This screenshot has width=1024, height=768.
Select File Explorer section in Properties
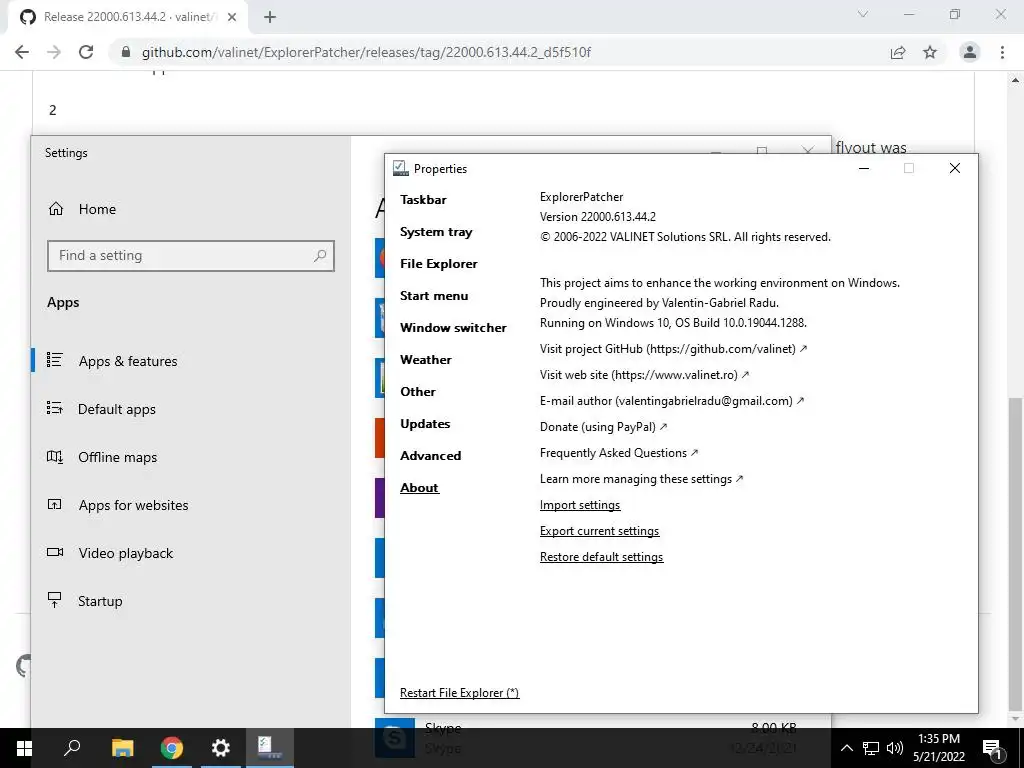pyautogui.click(x=438, y=264)
